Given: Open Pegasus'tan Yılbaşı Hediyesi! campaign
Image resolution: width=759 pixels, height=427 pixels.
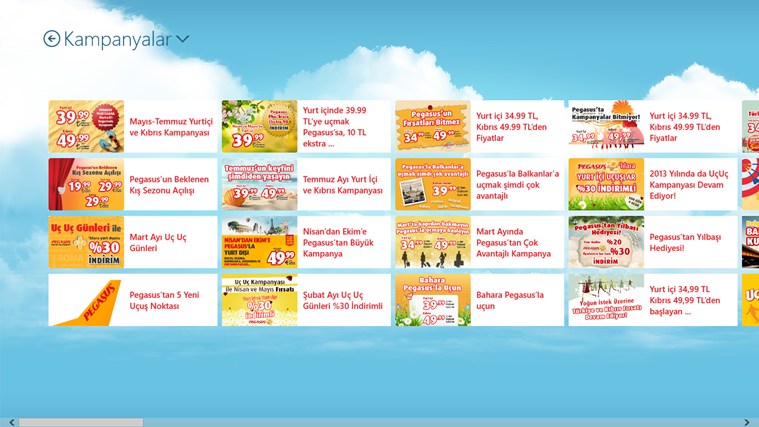Looking at the screenshot, I should tap(653, 242).
